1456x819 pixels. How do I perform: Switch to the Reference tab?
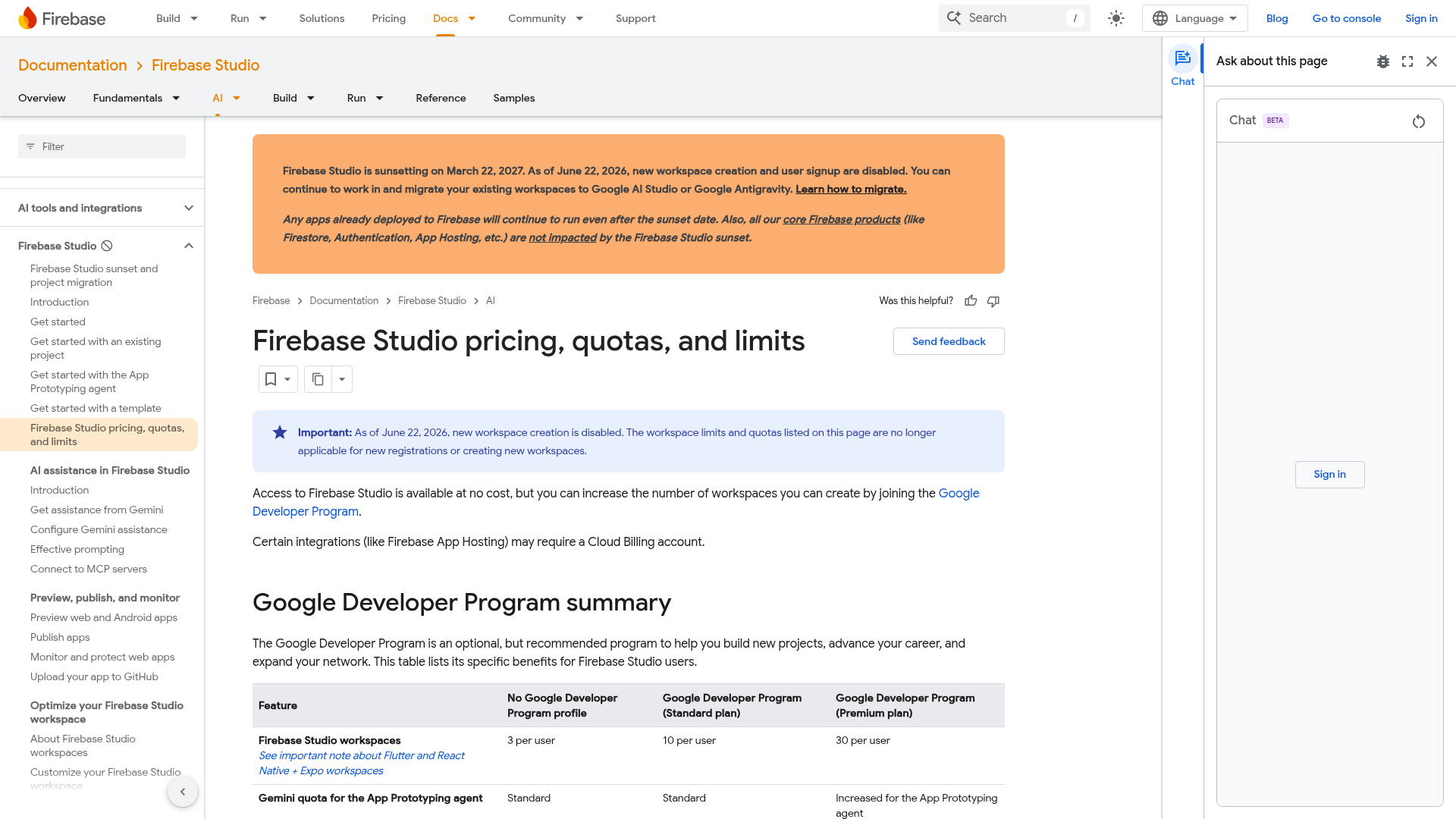441,98
